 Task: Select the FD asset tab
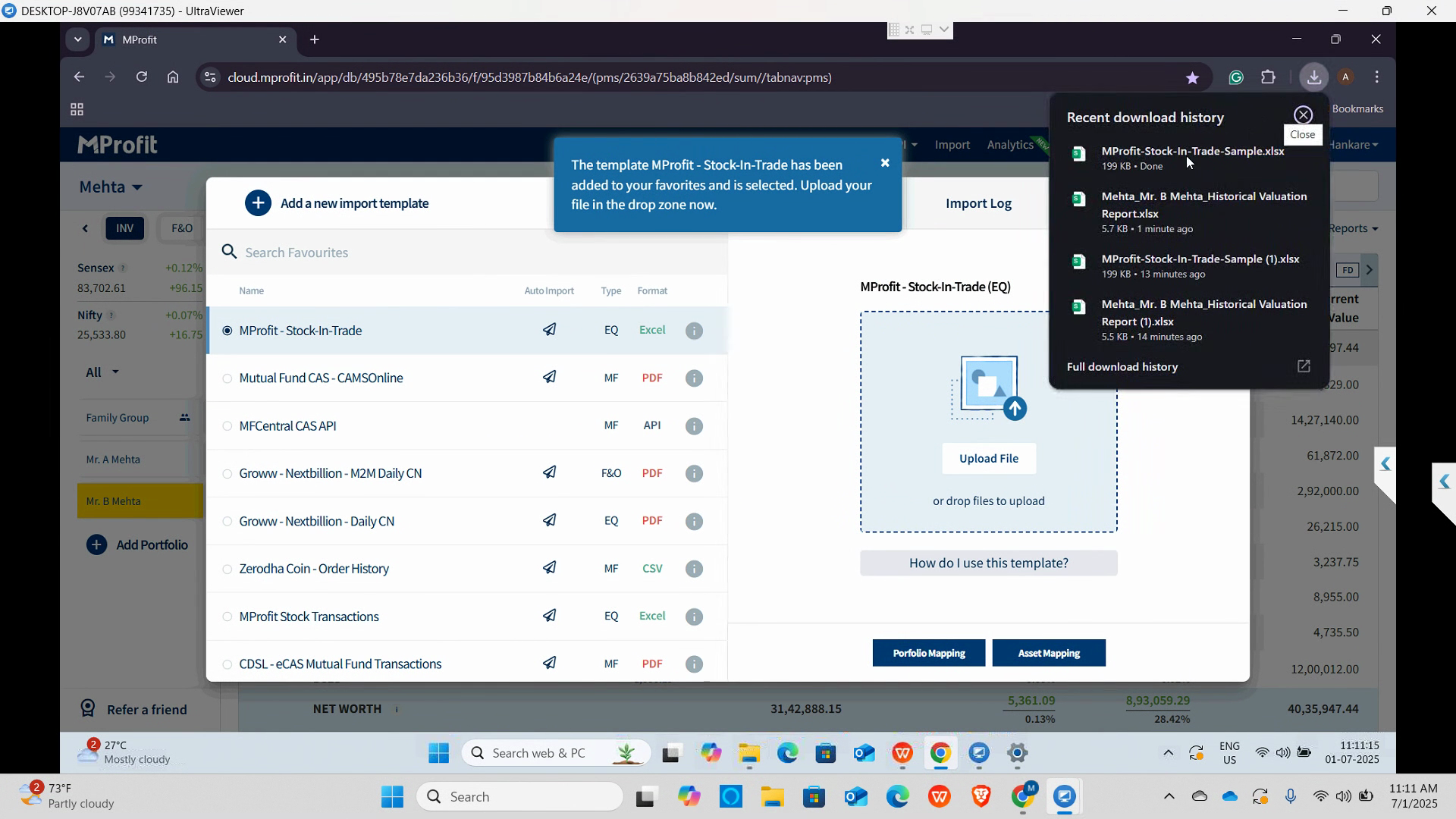(1347, 270)
